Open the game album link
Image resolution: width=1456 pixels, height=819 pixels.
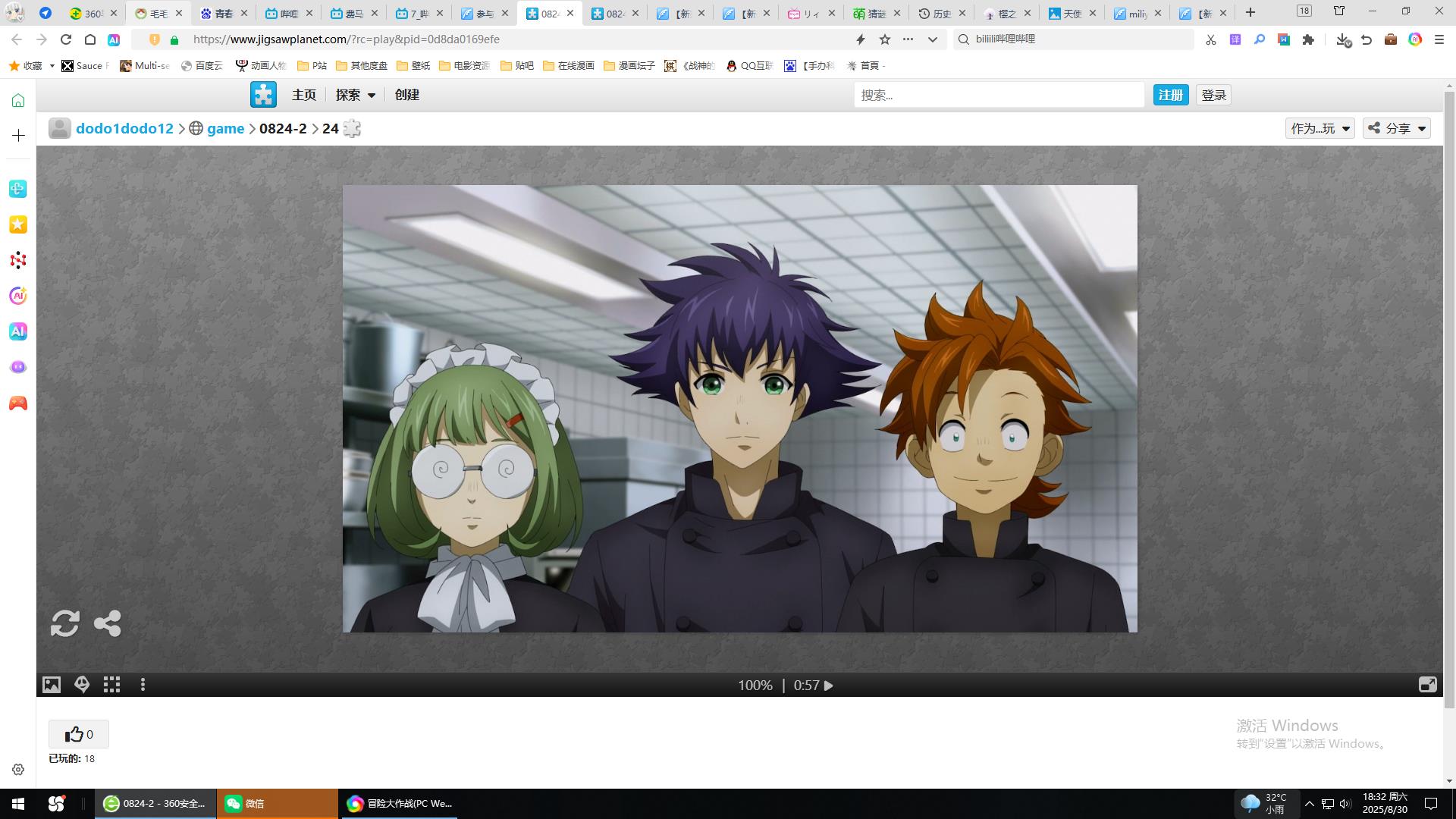[226, 128]
